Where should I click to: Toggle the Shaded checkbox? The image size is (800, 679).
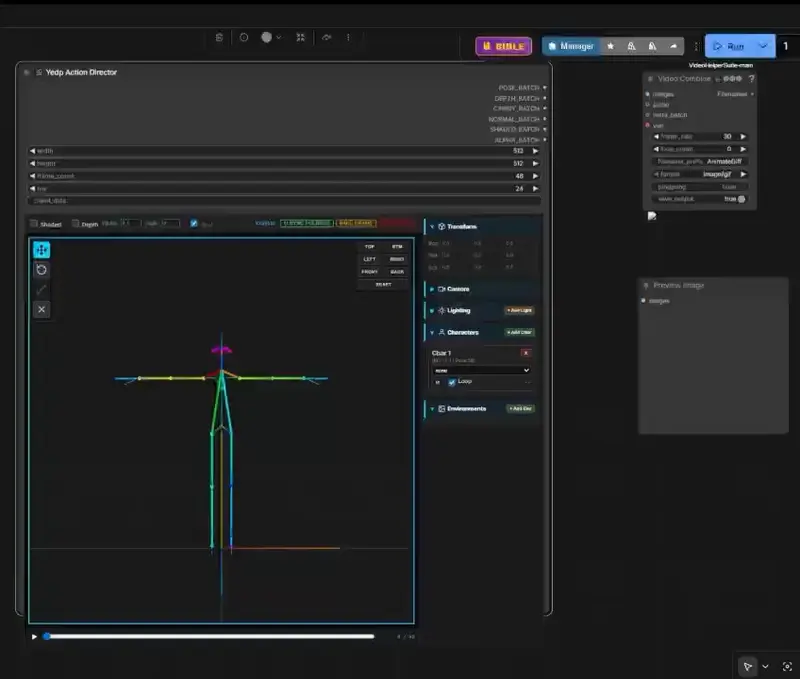click(x=34, y=223)
